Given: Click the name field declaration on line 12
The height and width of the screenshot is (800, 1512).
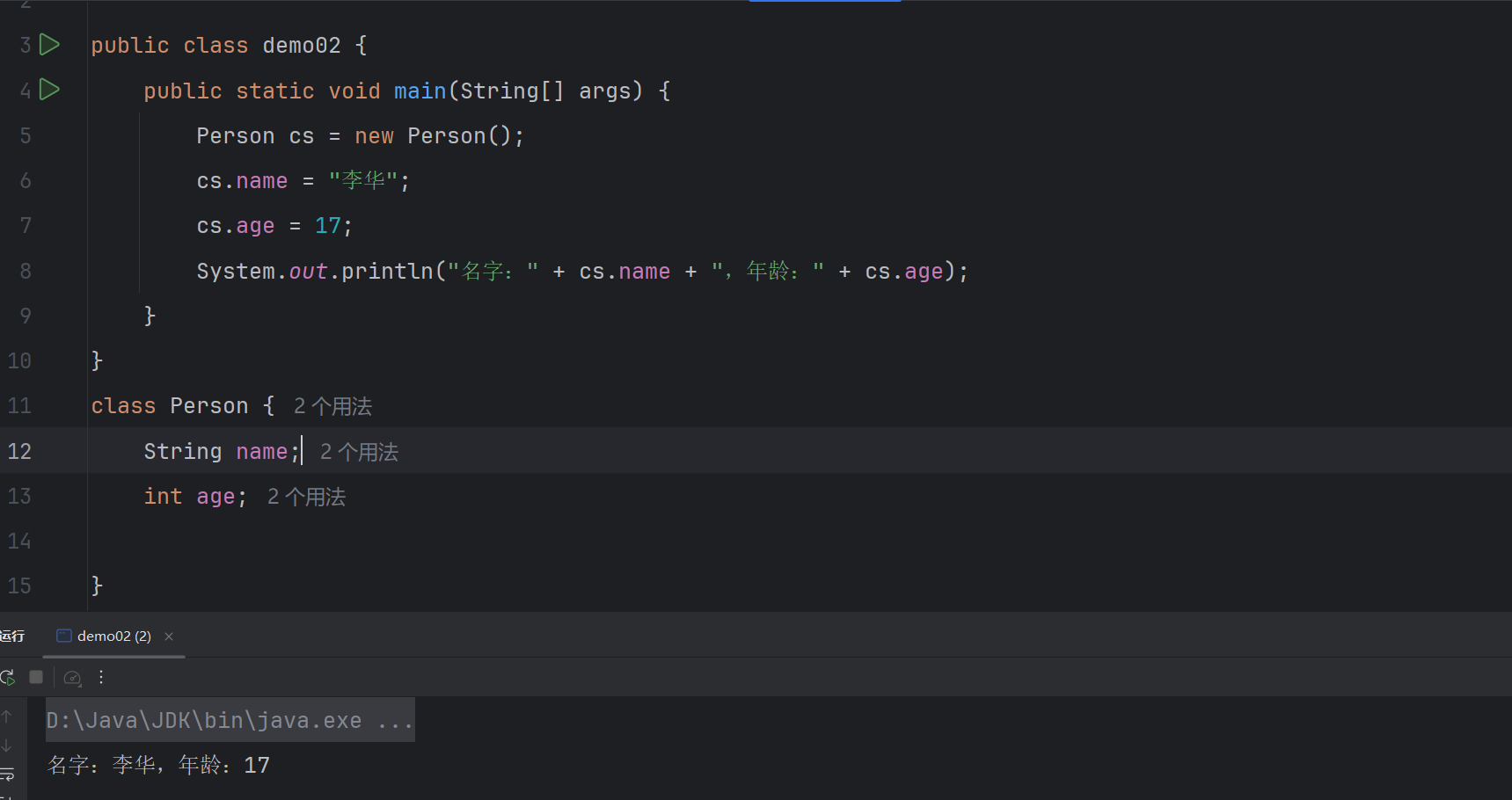Looking at the screenshot, I should click(x=262, y=452).
